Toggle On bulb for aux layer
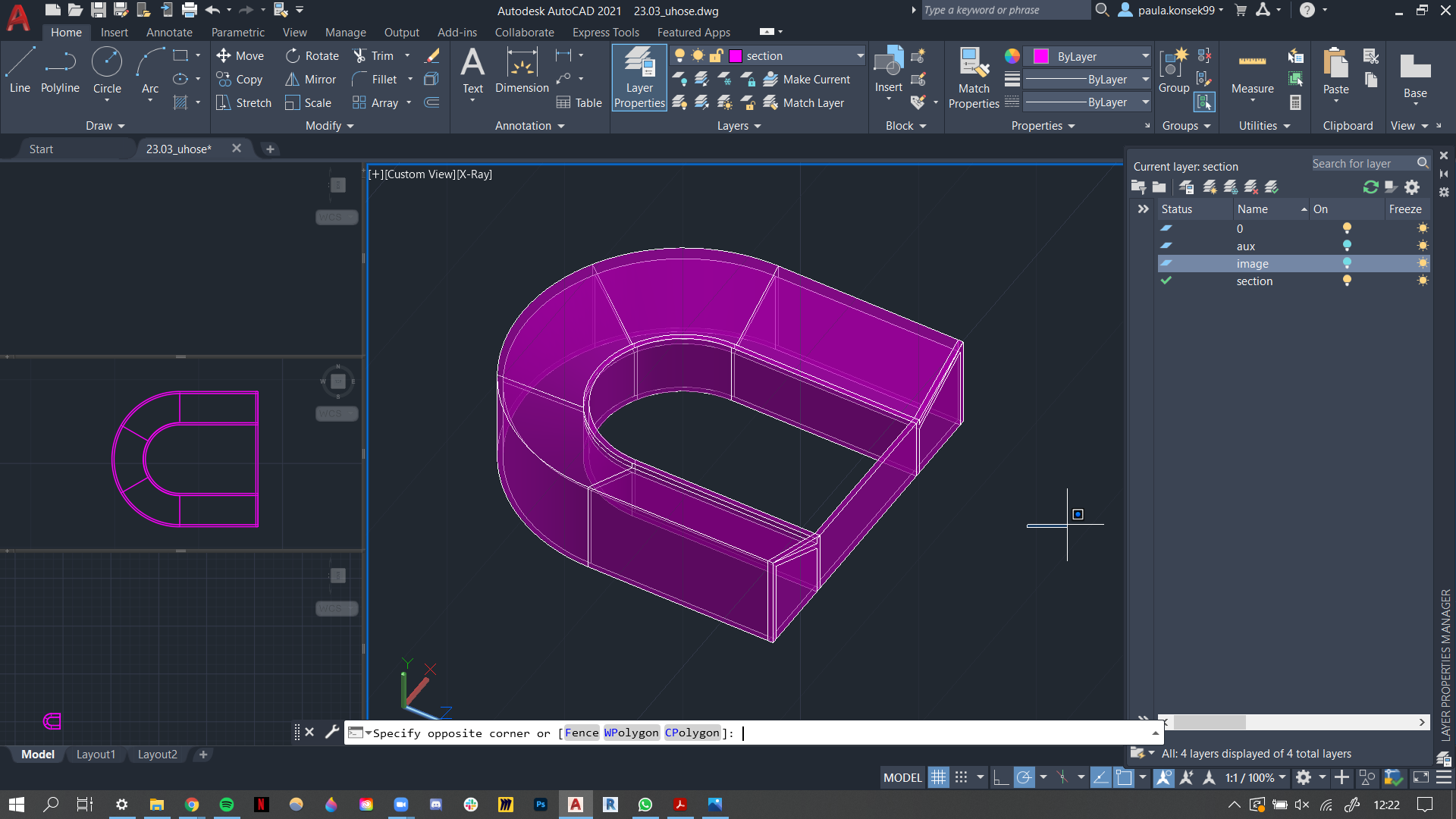The width and height of the screenshot is (1456, 819). pyautogui.click(x=1347, y=246)
